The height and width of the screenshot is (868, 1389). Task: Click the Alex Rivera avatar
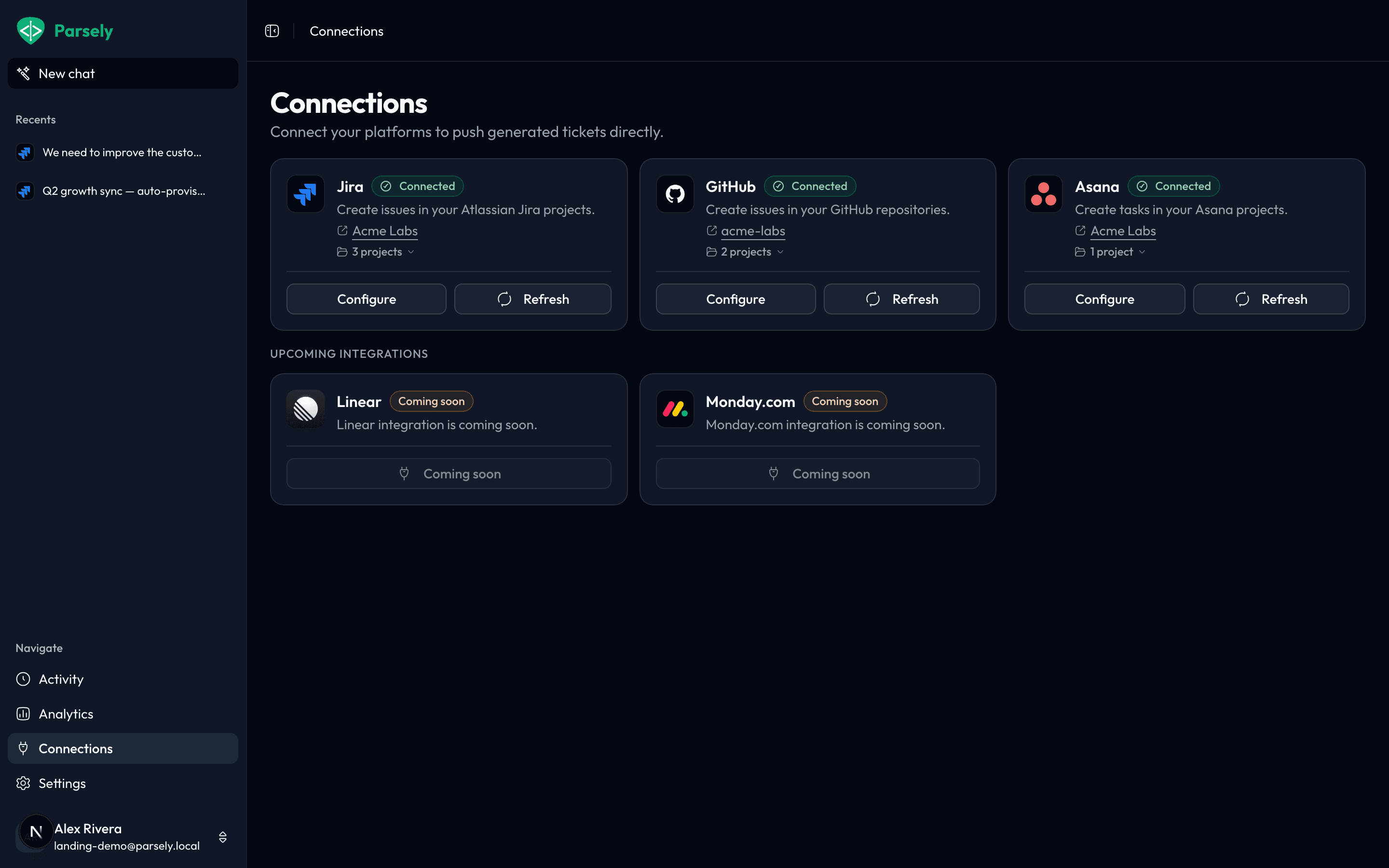[x=36, y=832]
